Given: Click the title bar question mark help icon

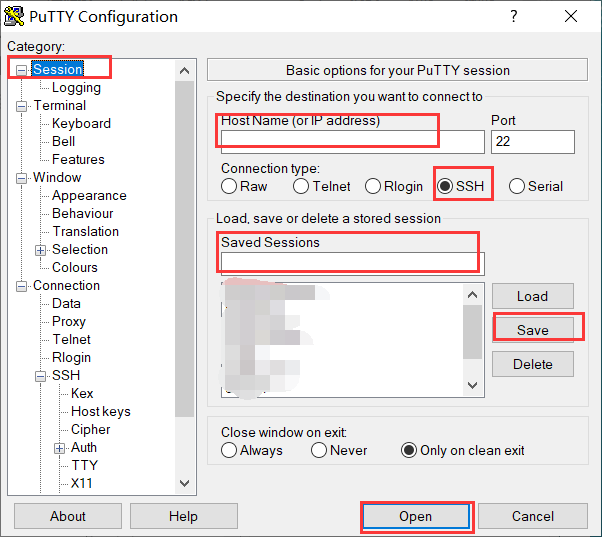Looking at the screenshot, I should 514,16.
